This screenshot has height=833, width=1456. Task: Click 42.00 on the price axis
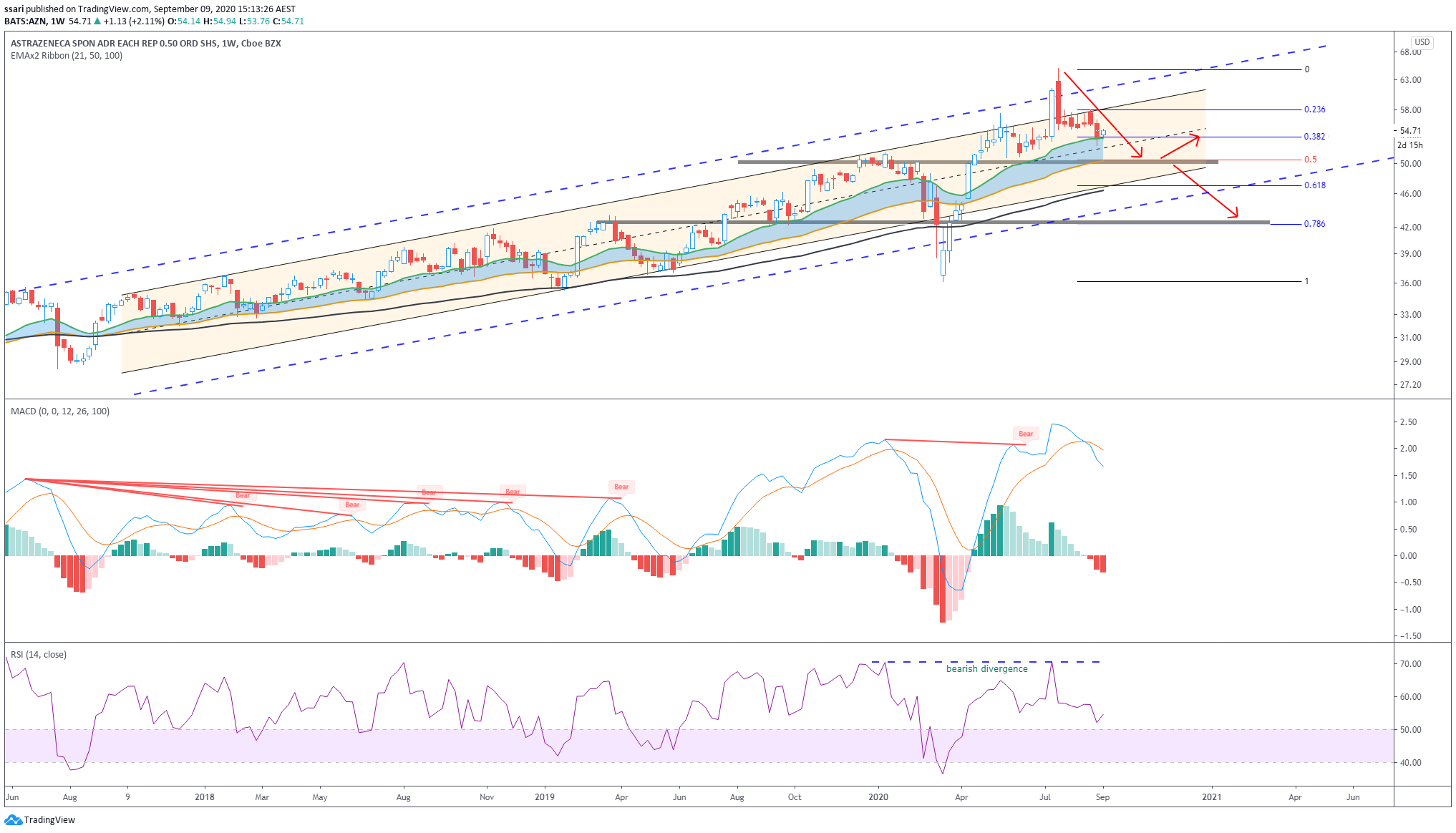pos(1410,228)
